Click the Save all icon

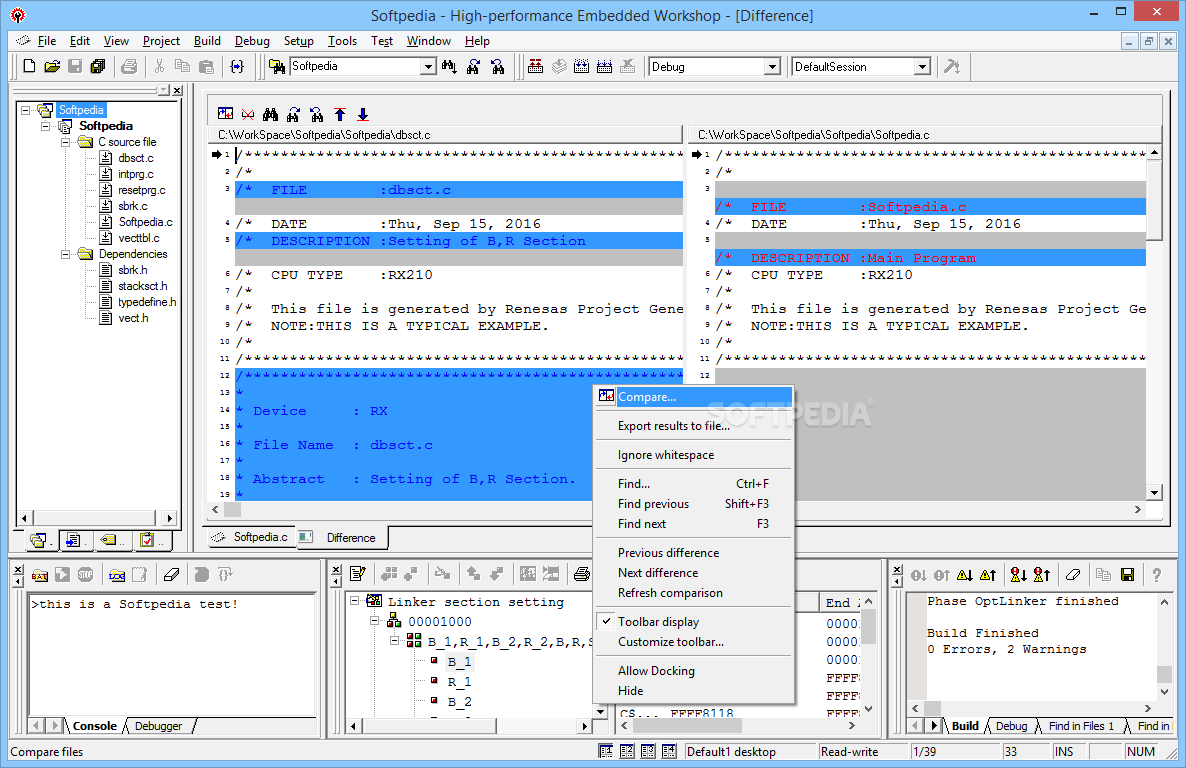tap(98, 67)
